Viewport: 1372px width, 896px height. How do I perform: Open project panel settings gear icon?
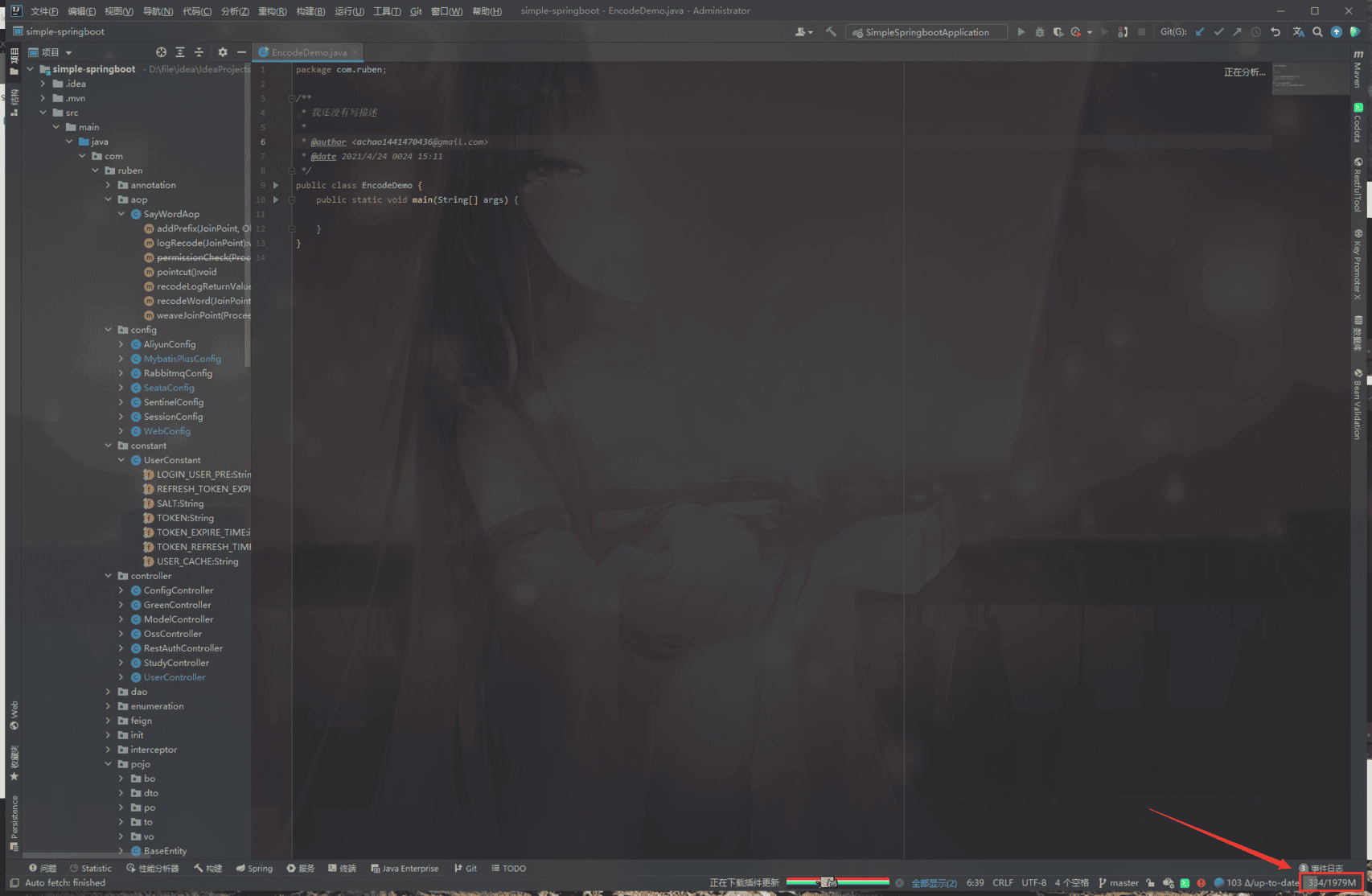tap(223, 52)
